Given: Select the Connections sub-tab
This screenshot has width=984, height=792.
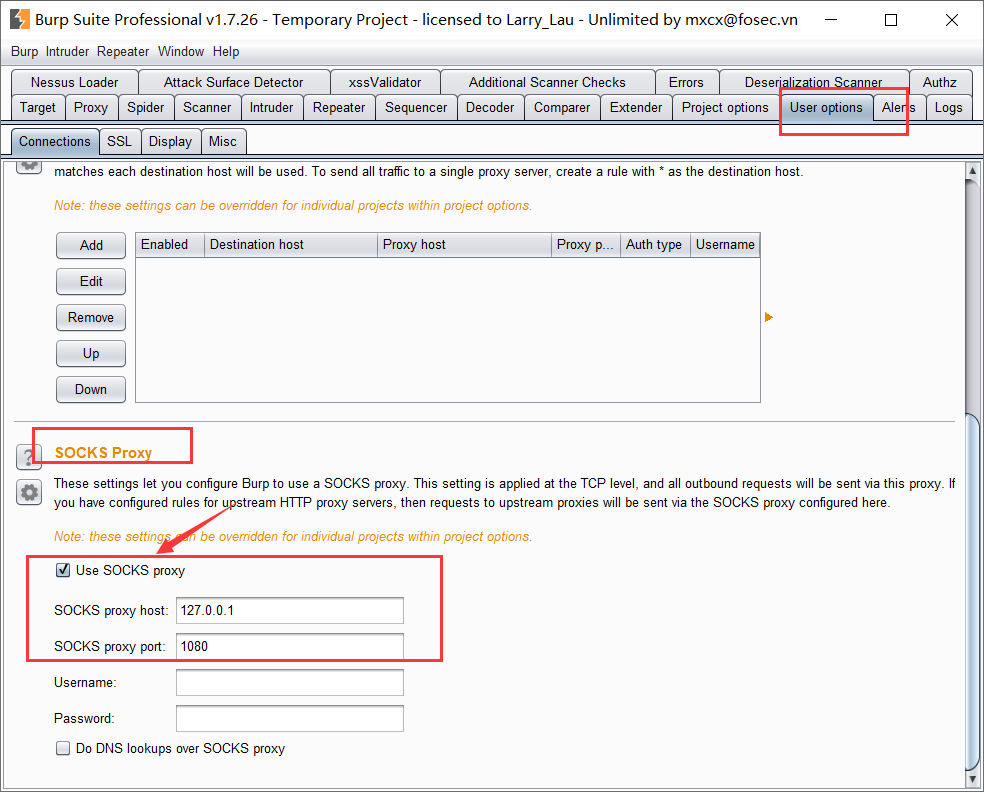Looking at the screenshot, I should tap(55, 141).
